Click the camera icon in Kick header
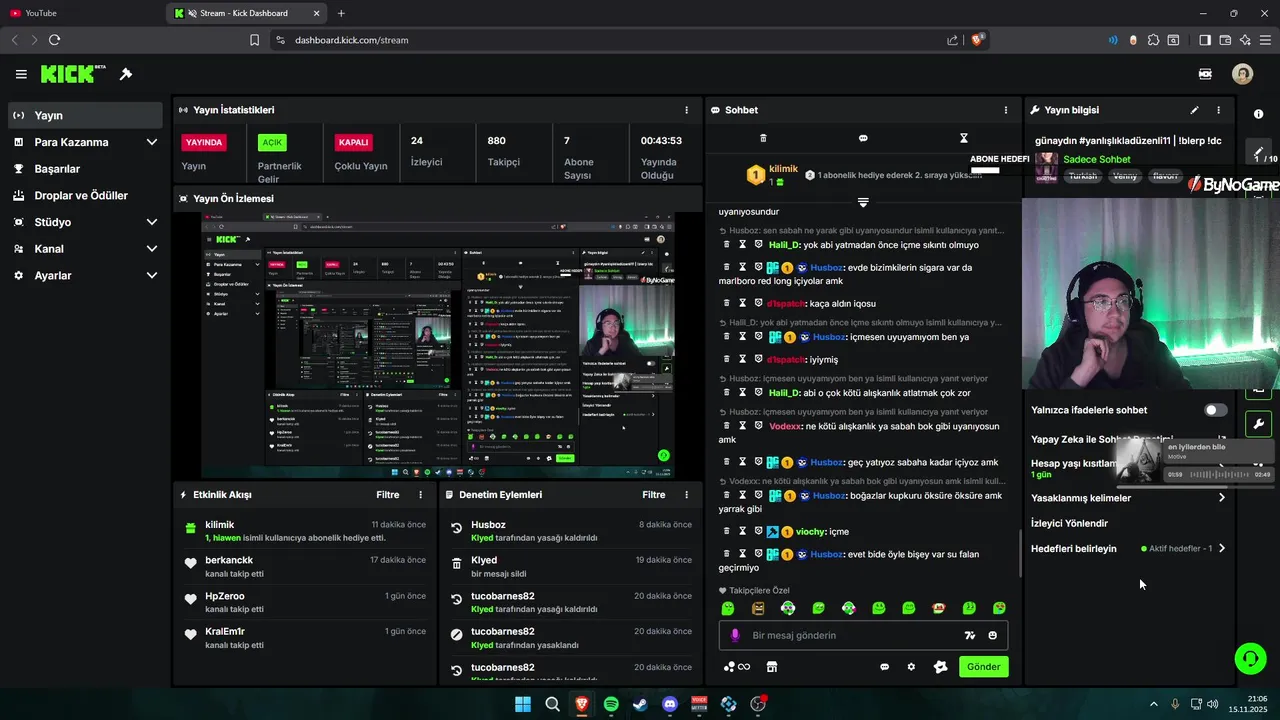 [x=1205, y=74]
